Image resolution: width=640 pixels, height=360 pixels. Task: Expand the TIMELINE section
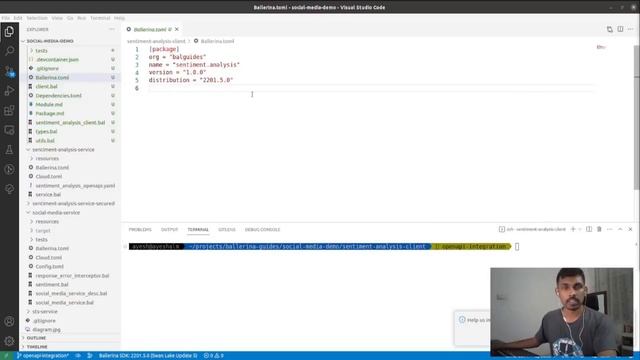click(37, 347)
